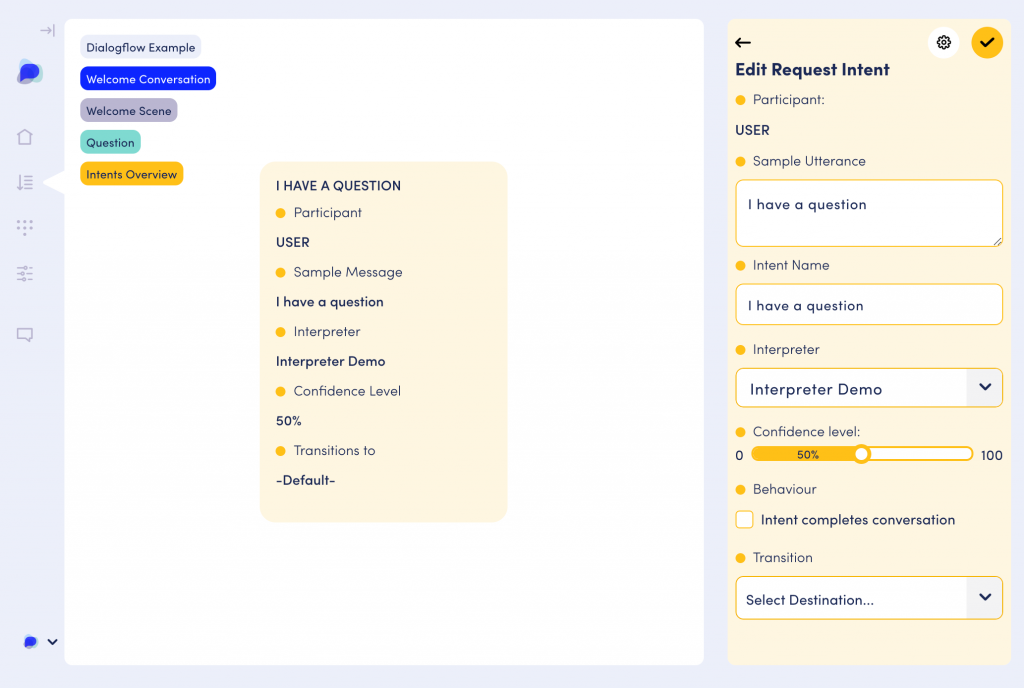This screenshot has width=1024, height=688.
Task: Open the sorted list sidebar icon
Action: click(x=25, y=182)
